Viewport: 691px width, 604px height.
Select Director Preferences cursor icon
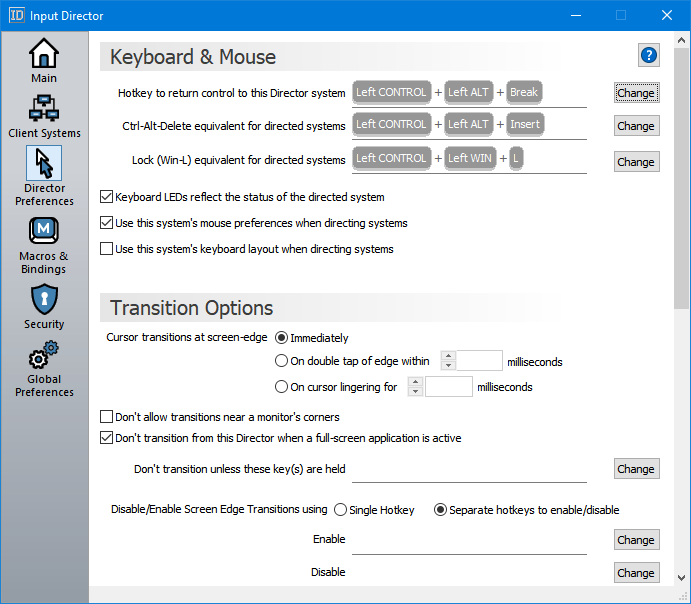tap(44, 163)
